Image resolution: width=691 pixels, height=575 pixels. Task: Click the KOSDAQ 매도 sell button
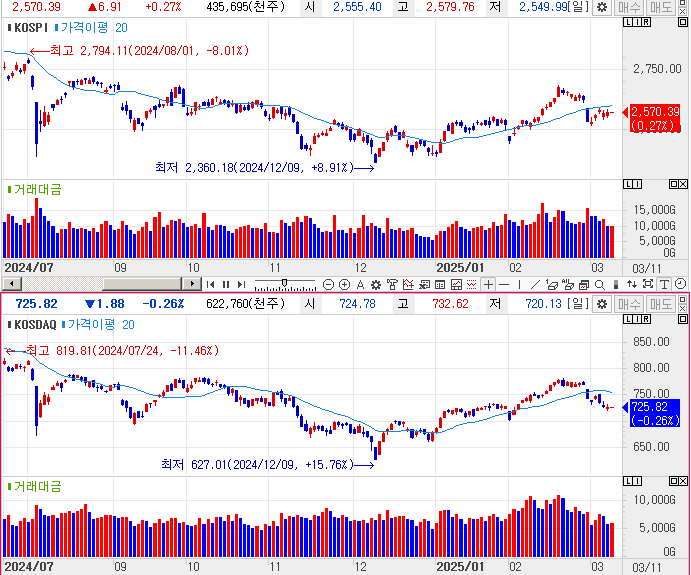[x=661, y=304]
